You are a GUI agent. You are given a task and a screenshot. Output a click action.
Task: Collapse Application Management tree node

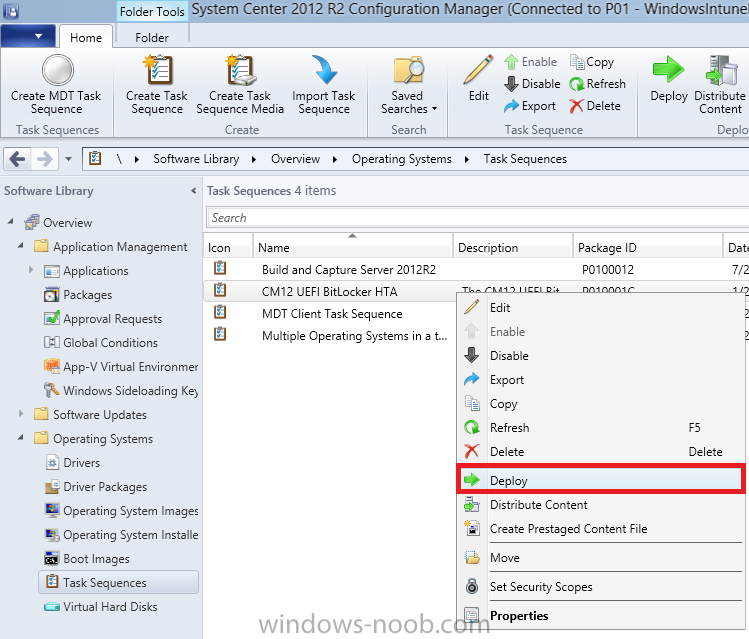pyautogui.click(x=21, y=245)
